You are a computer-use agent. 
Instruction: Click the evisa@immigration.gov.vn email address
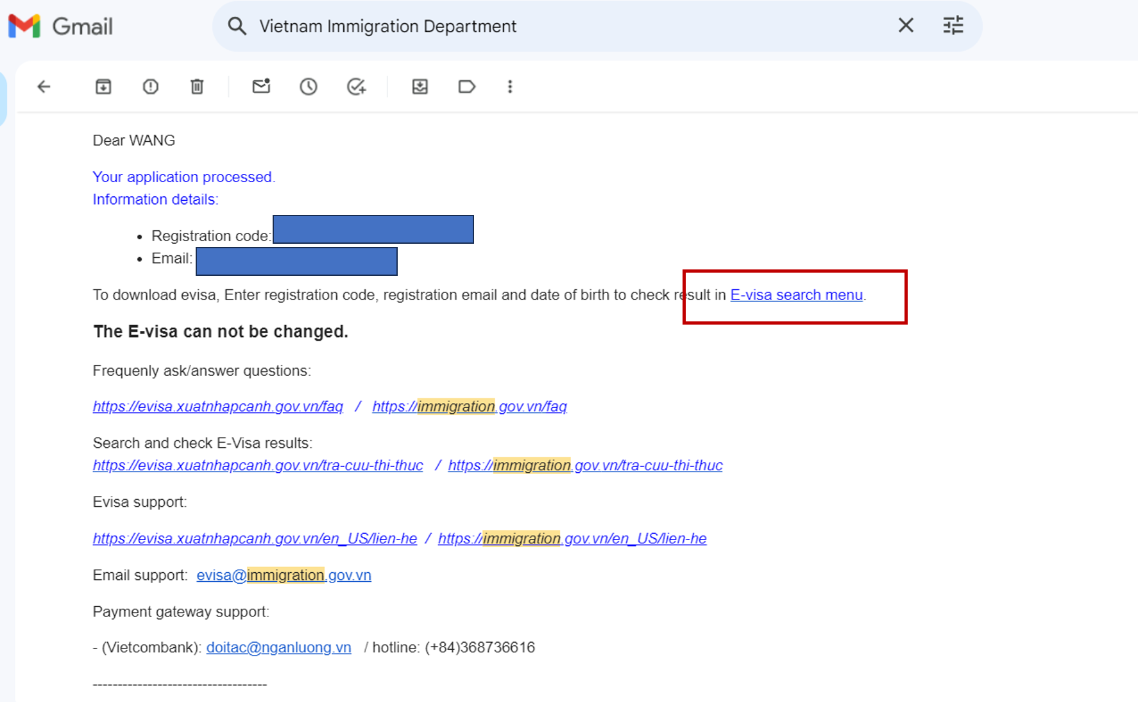pyautogui.click(x=284, y=575)
